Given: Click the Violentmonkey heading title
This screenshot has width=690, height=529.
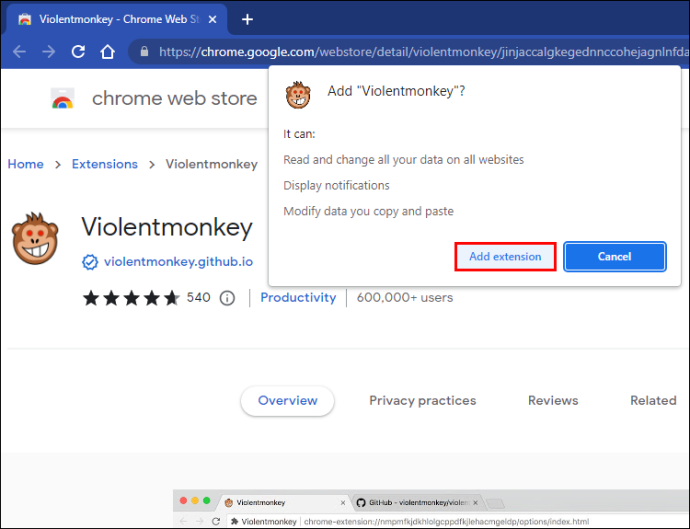Looking at the screenshot, I should click(x=167, y=227).
